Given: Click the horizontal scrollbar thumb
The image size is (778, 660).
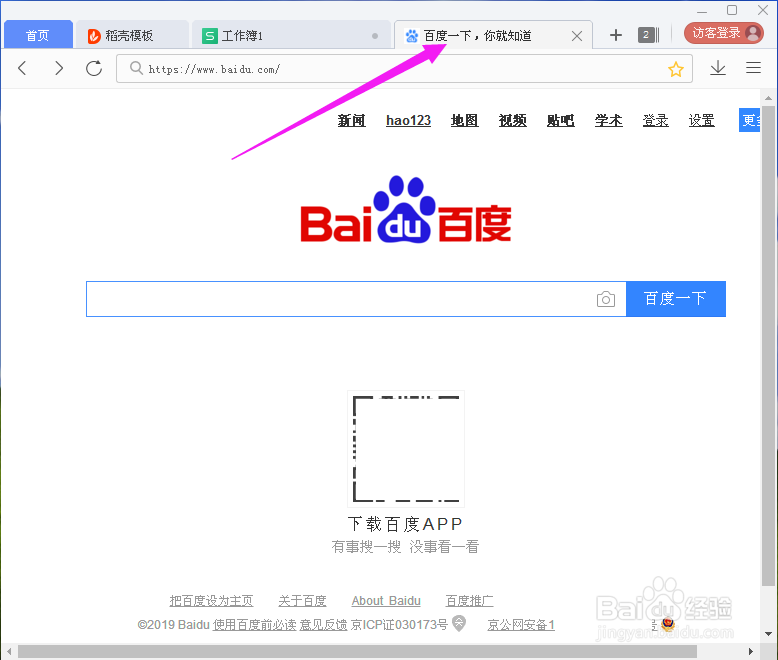Looking at the screenshot, I should click(357, 651).
